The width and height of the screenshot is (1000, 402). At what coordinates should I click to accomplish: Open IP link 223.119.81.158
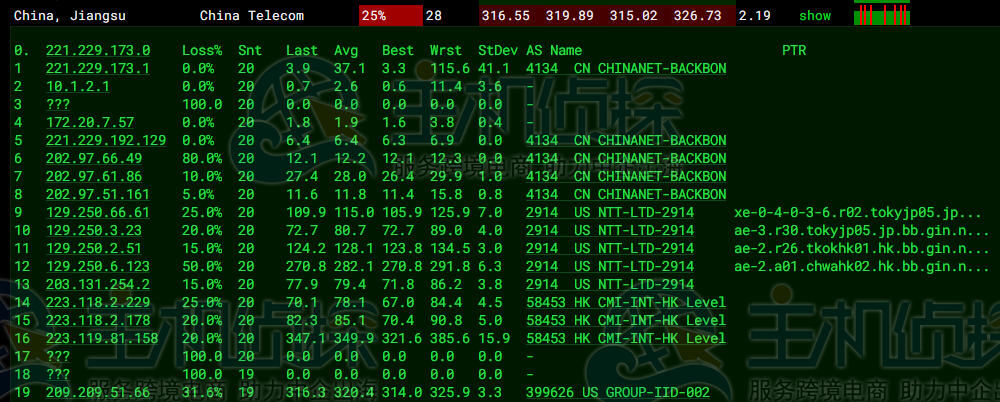coord(102,338)
